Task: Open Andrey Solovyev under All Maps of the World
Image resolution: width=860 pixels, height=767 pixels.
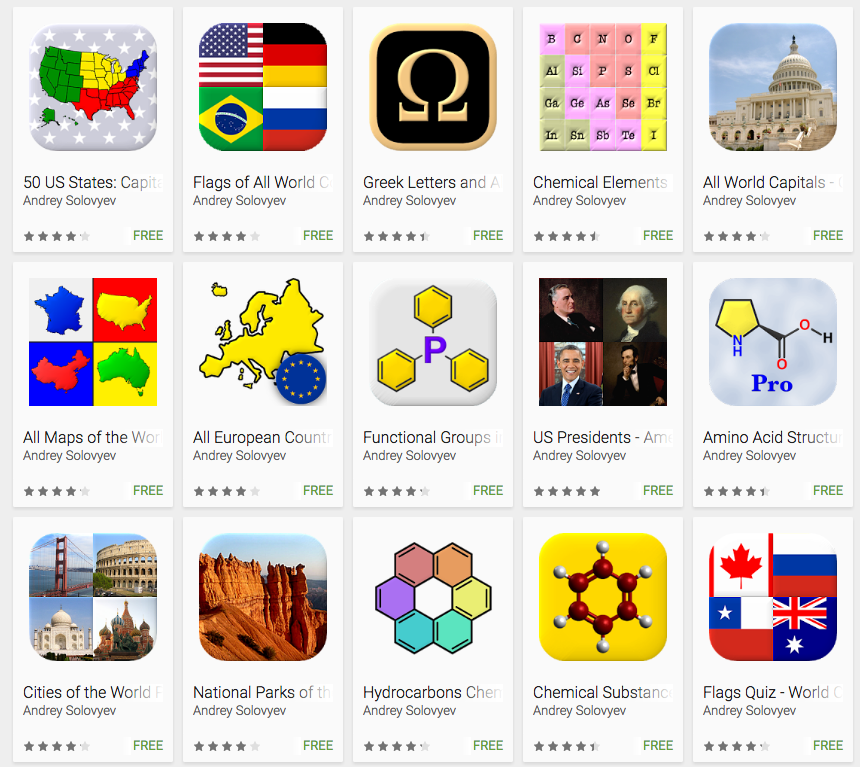Action: pos(70,455)
